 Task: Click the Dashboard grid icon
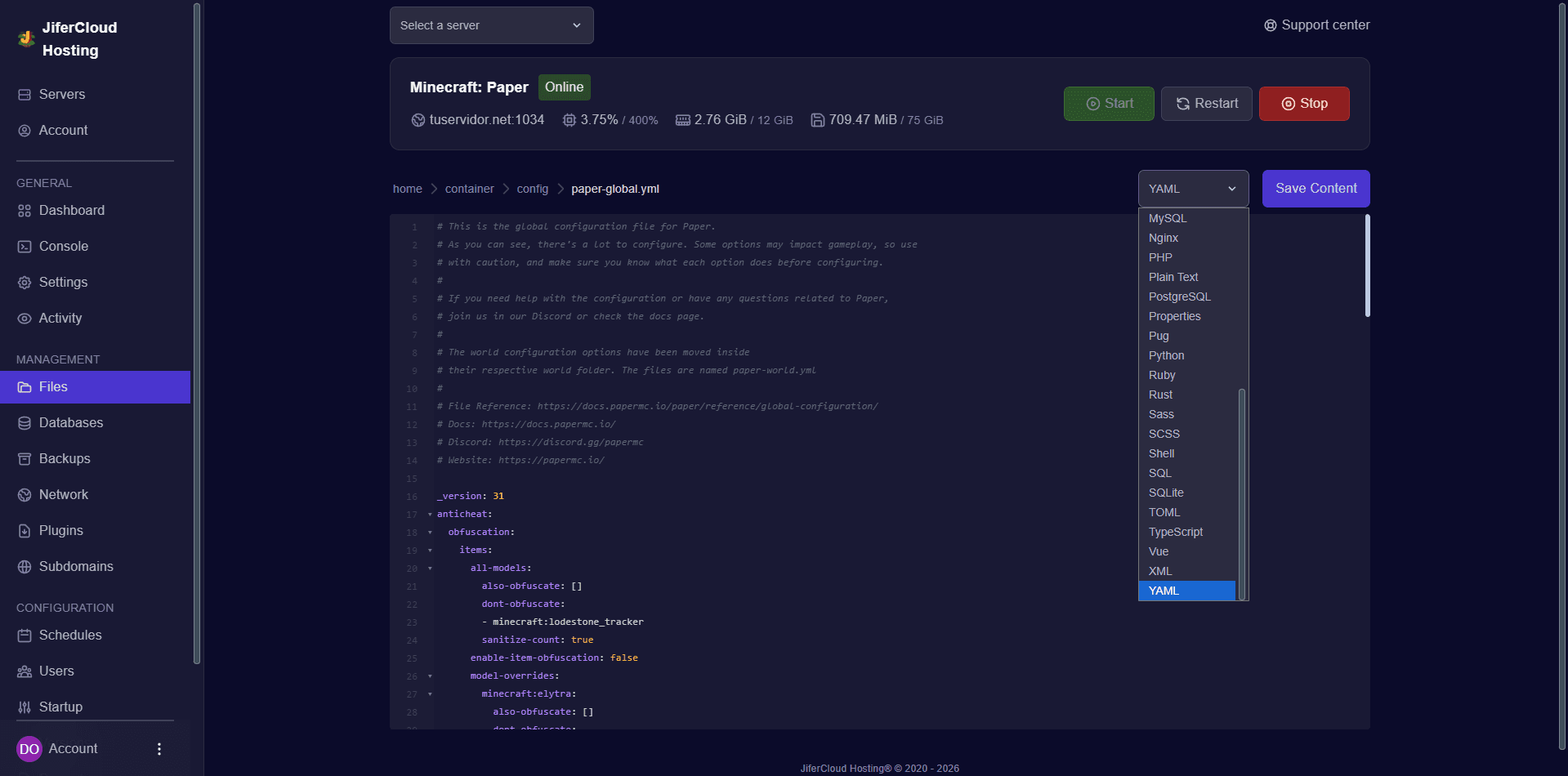[25, 211]
